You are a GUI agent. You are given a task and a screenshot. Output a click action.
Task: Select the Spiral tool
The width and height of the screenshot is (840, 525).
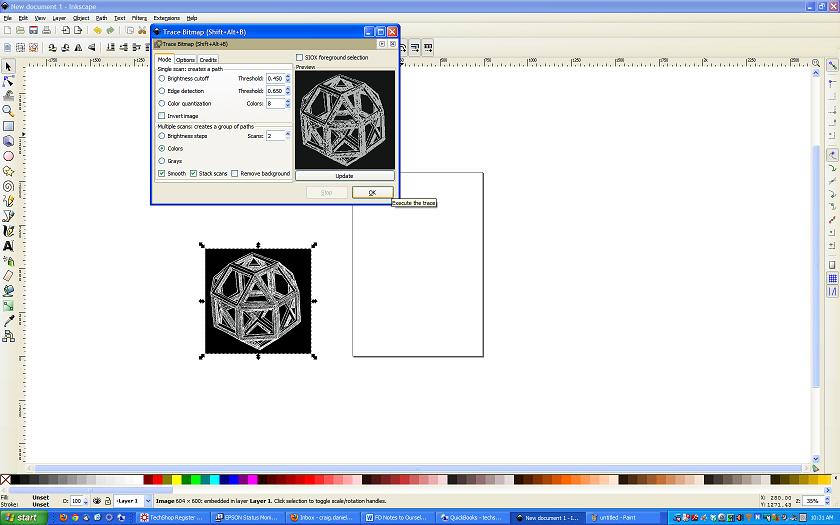[x=8, y=186]
